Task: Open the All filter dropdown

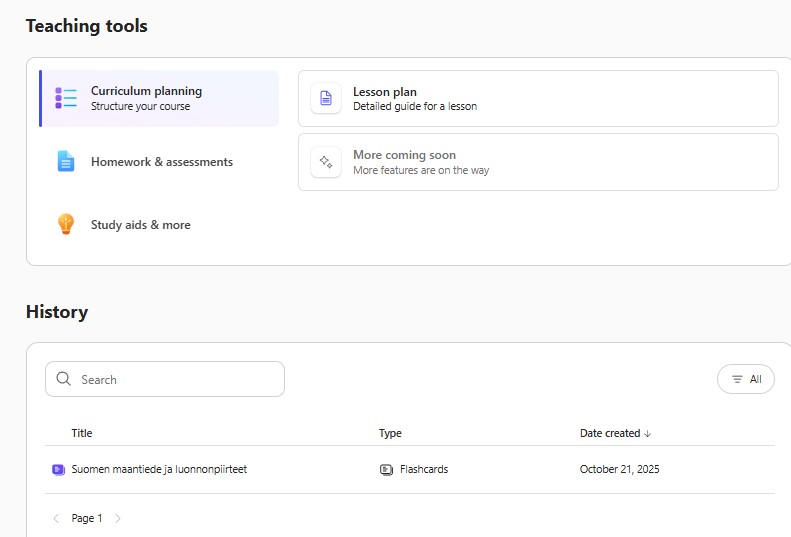Action: [745, 379]
